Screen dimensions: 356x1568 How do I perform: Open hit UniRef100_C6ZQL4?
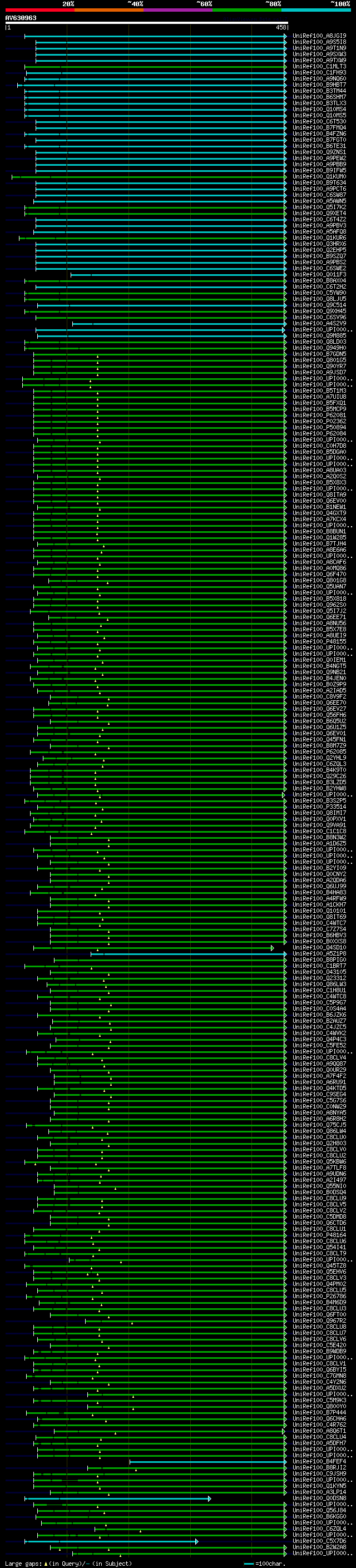click(x=319, y=1529)
